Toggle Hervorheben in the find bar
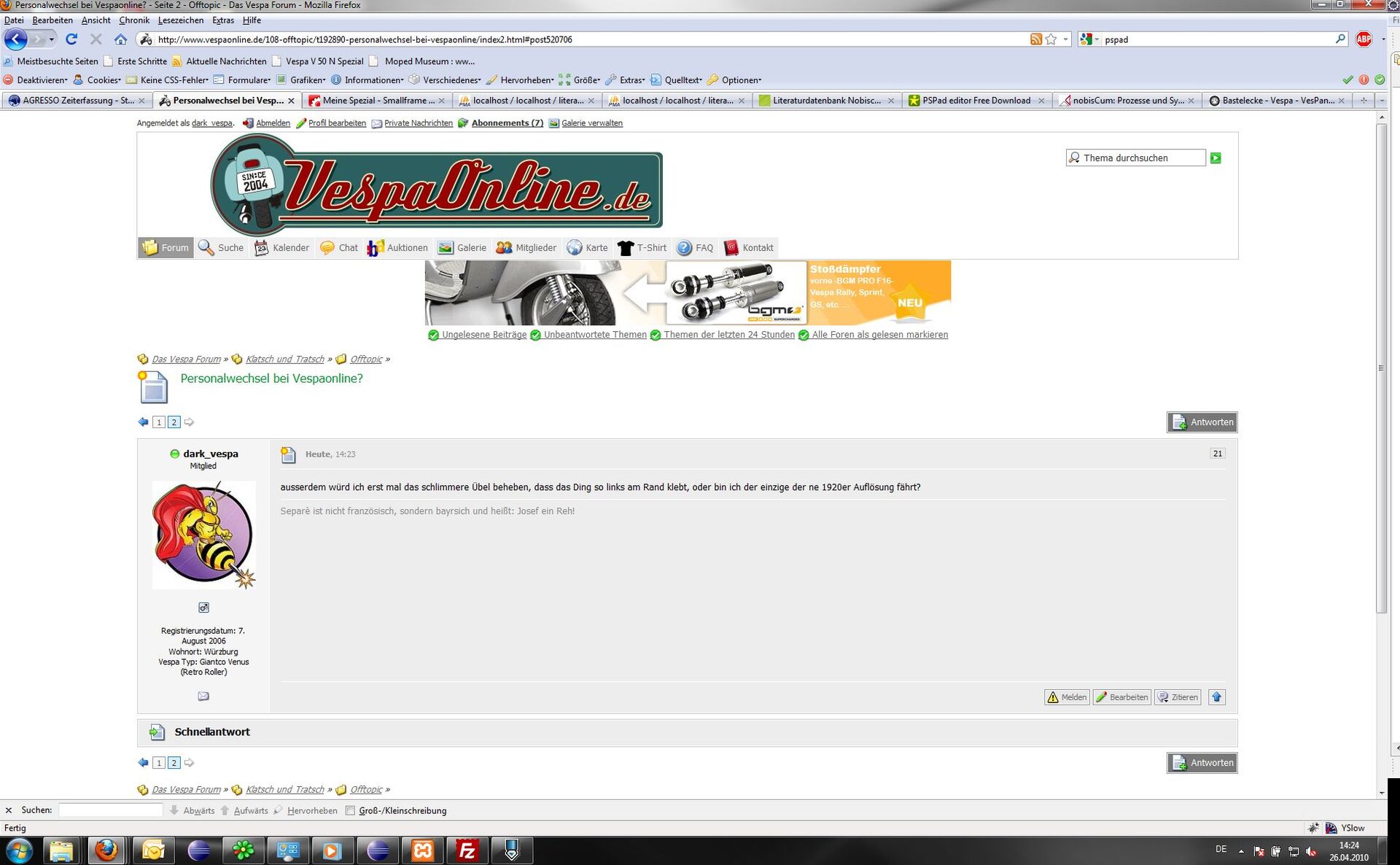 pyautogui.click(x=311, y=810)
